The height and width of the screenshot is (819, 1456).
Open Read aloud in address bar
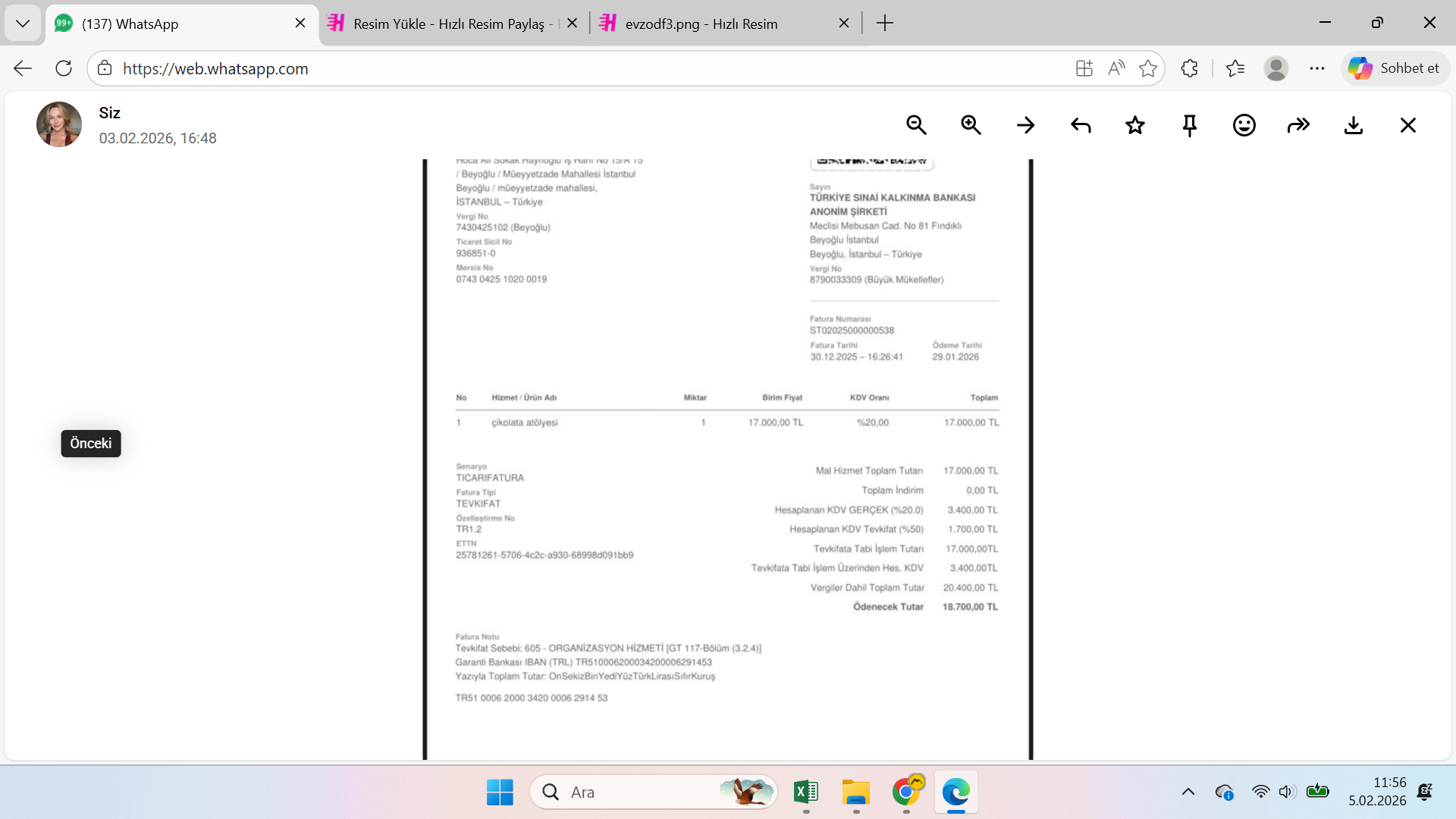(1116, 68)
